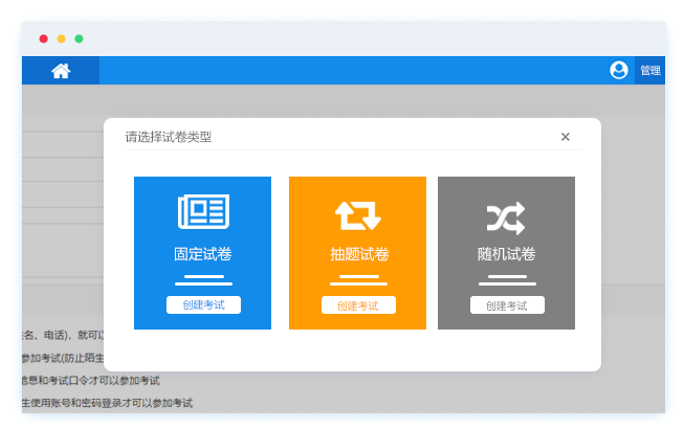The image size is (681, 423).
Task: Select the 固定试卷 label
Action: coord(203,254)
